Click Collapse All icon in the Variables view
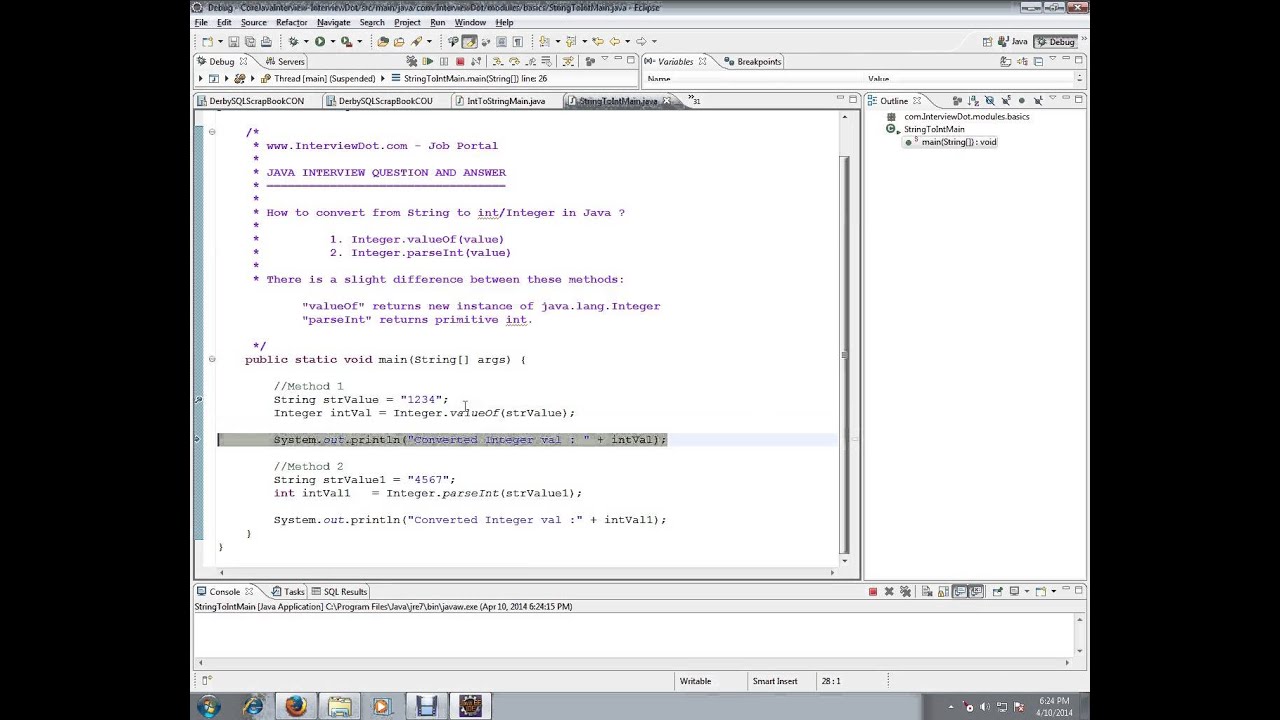This screenshot has height=720, width=1280. click(1038, 62)
